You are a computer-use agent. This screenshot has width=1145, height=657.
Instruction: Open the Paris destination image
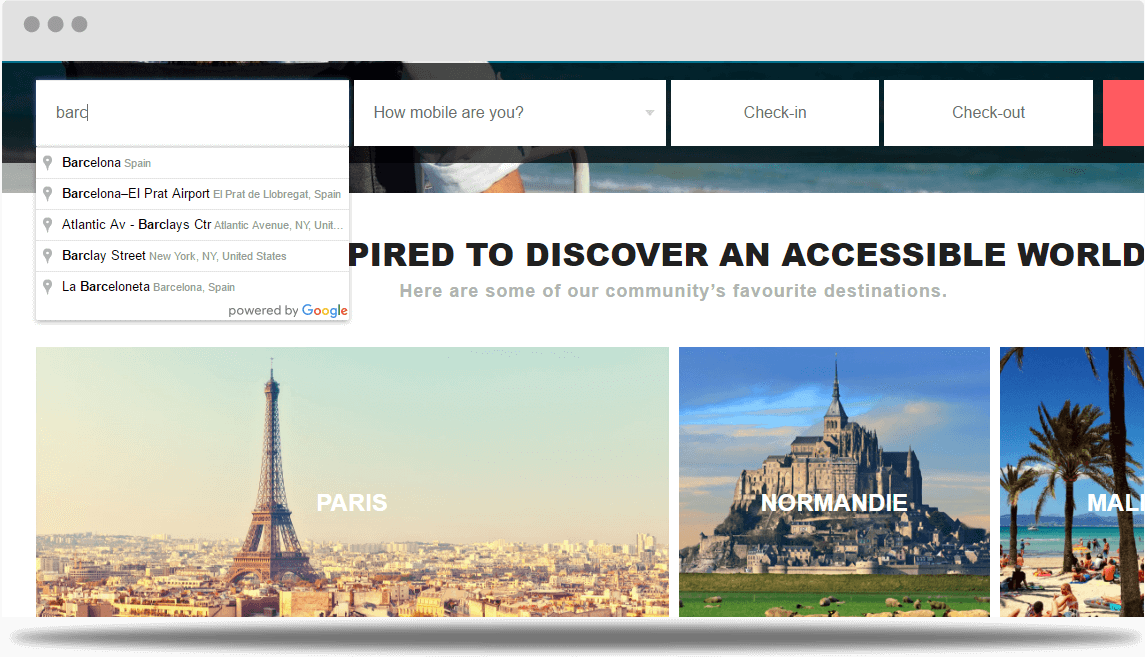(x=352, y=482)
